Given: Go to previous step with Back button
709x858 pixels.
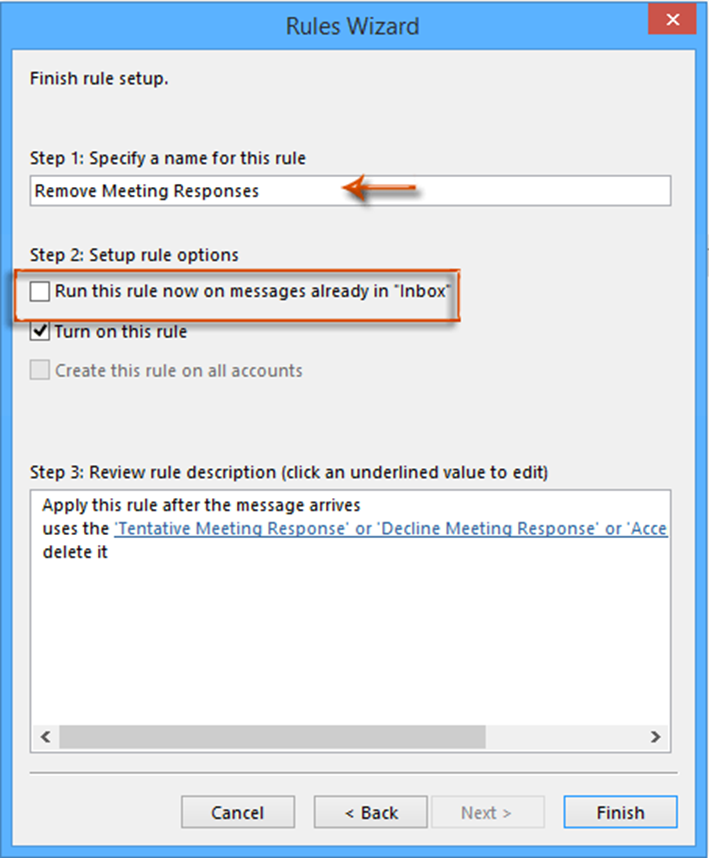Looking at the screenshot, I should point(370,812).
